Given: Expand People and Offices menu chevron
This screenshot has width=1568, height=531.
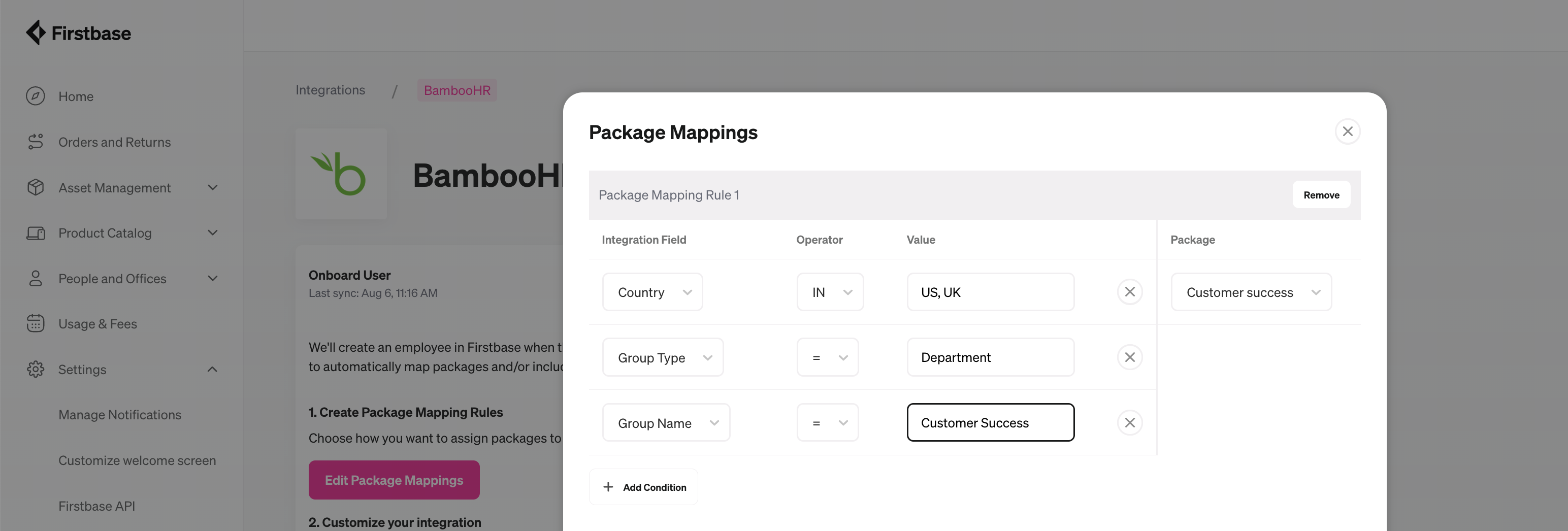Looking at the screenshot, I should click(x=212, y=279).
